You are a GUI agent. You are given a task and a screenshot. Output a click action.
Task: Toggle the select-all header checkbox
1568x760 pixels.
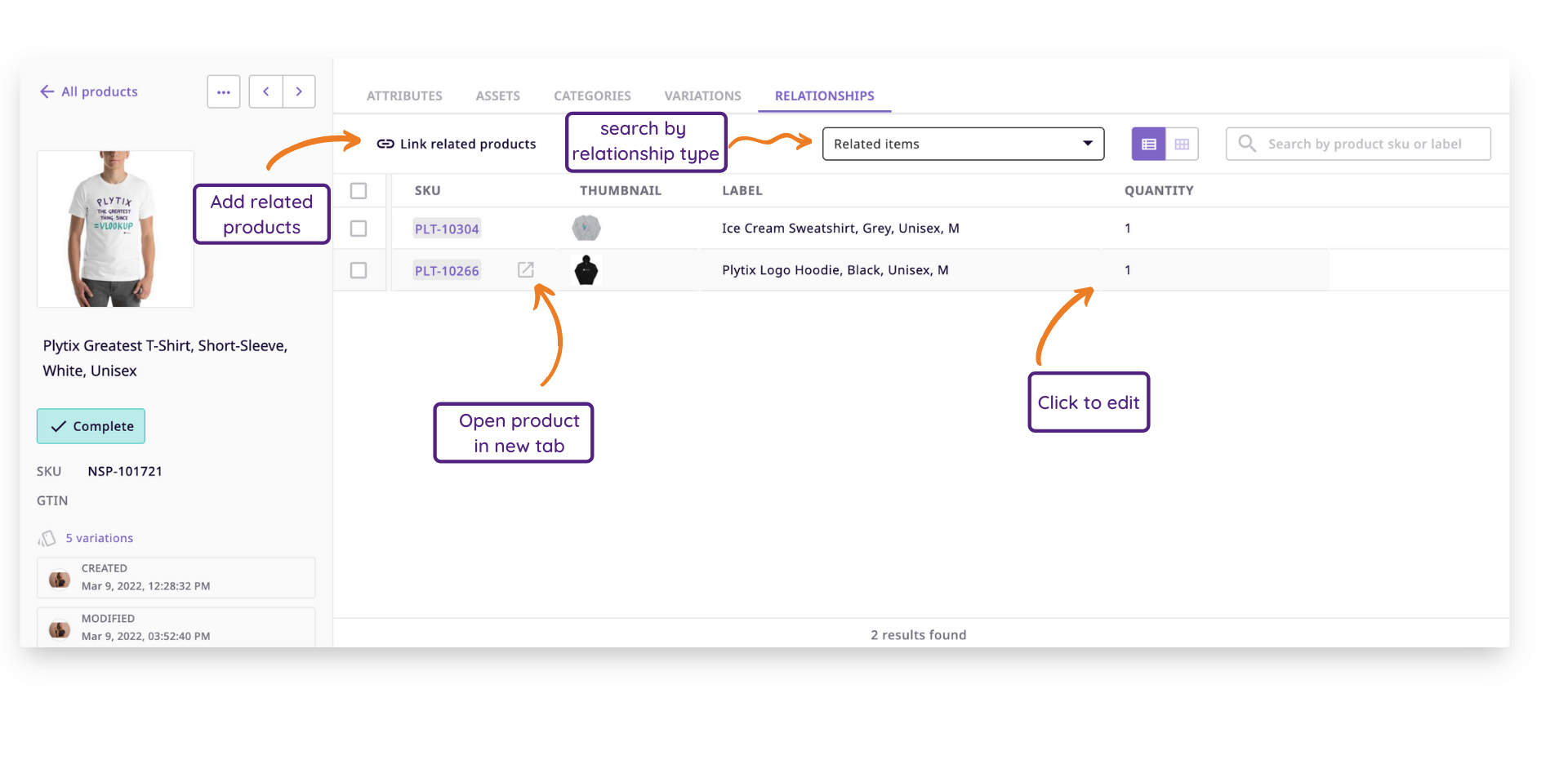pyautogui.click(x=359, y=190)
